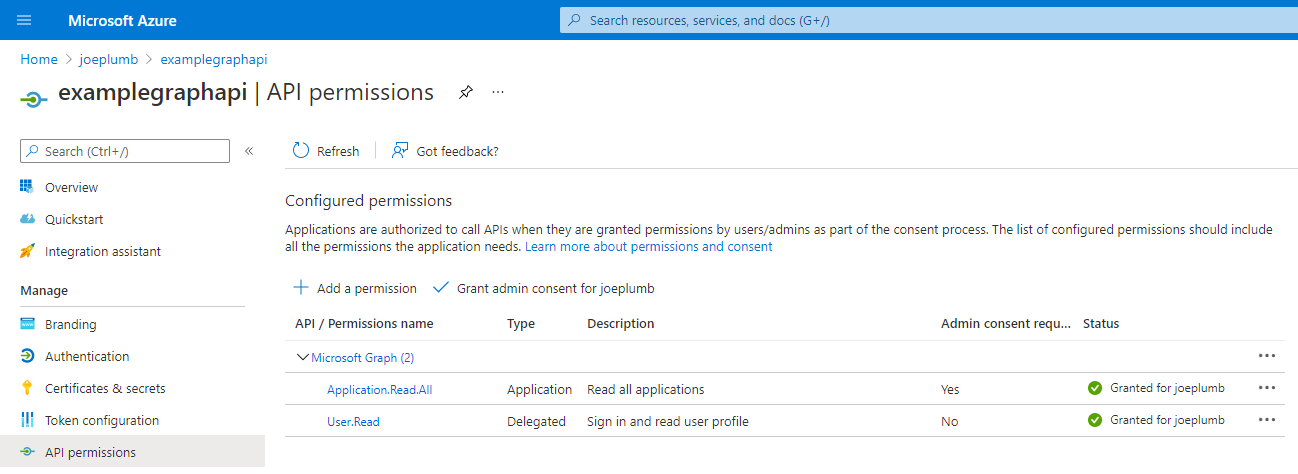The height and width of the screenshot is (474, 1298).
Task: Open the more options for User.Read row
Action: tap(1267, 420)
